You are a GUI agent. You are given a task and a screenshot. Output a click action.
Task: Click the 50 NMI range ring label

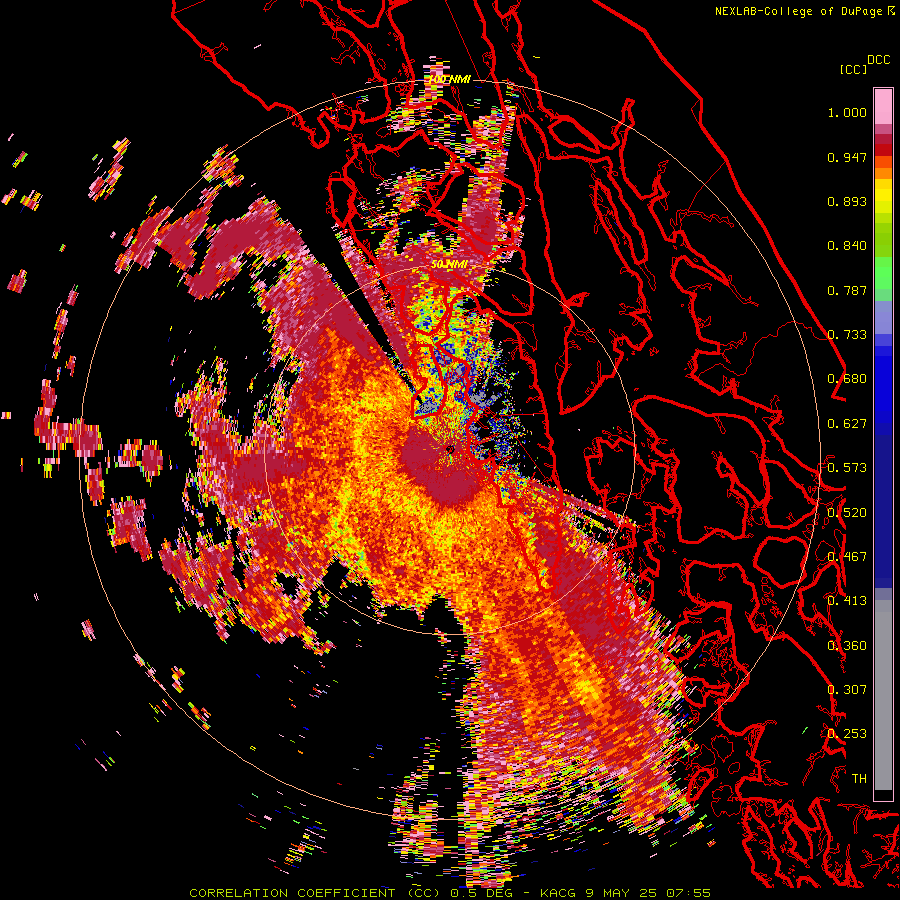(x=449, y=265)
